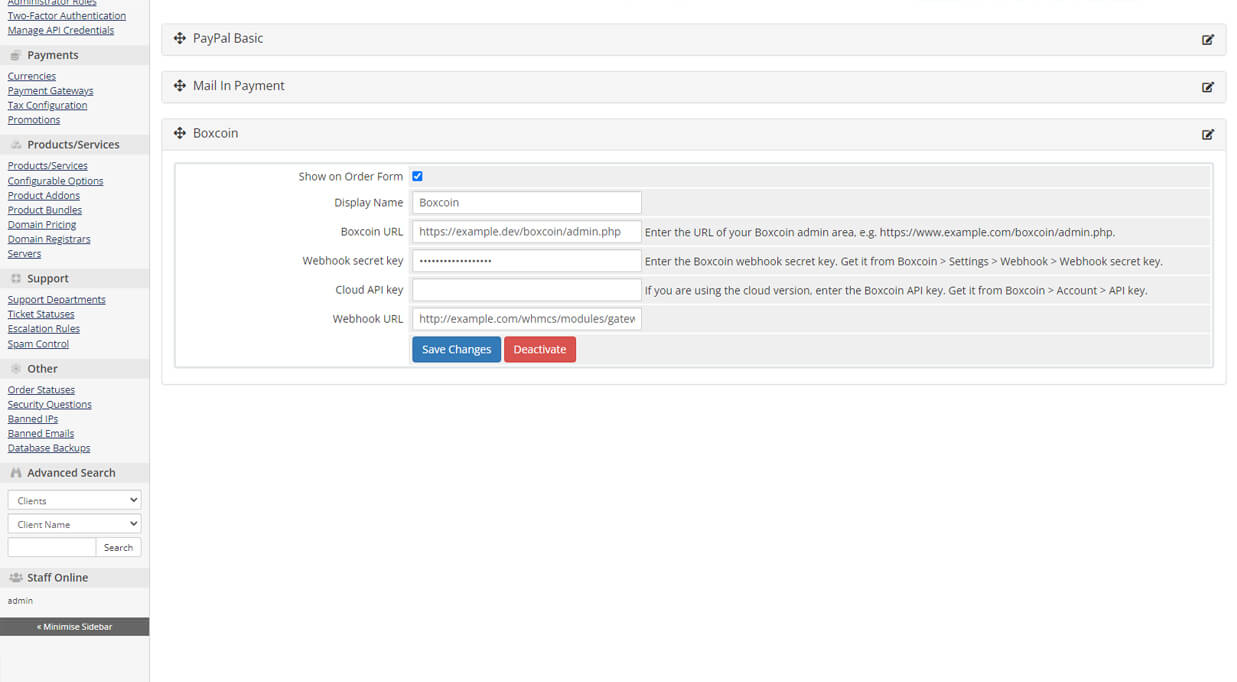
Task: Click the Mail In Payment move handle
Action: [x=180, y=86]
